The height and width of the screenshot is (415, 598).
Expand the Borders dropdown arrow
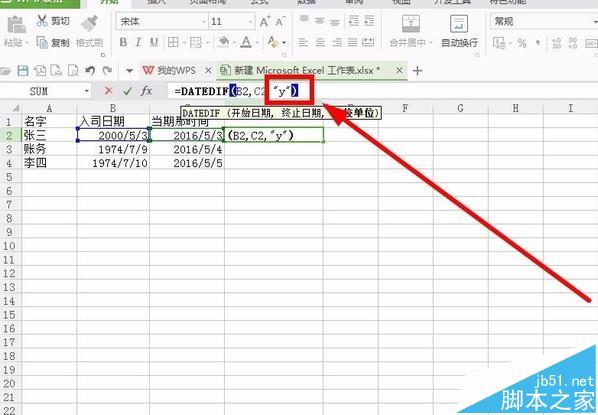[184, 42]
